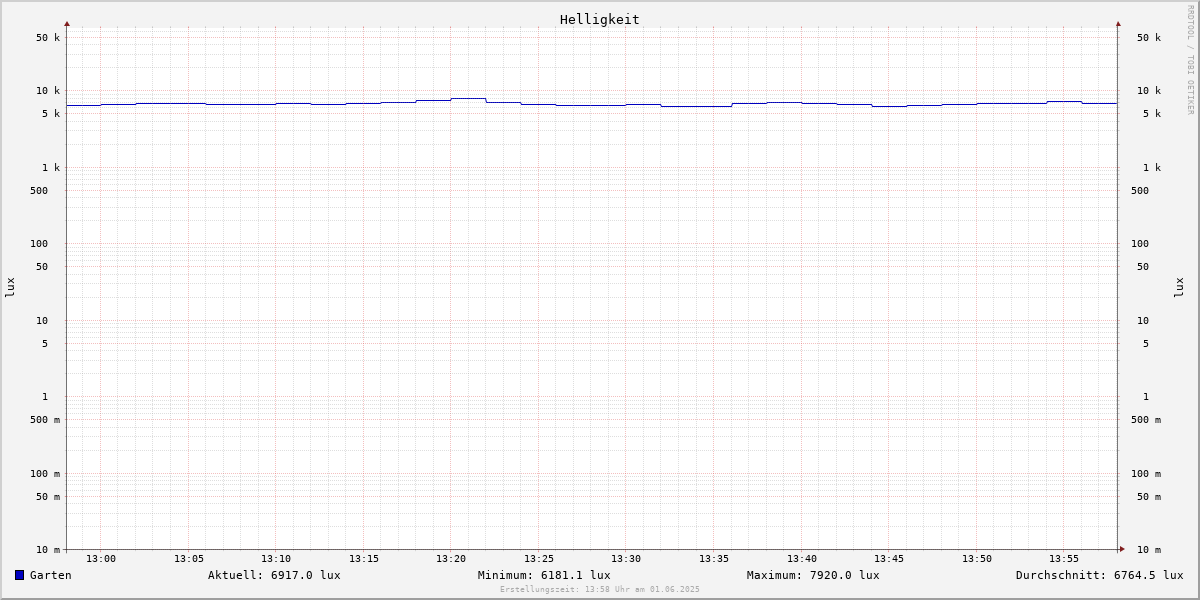Click the Helligkeit chart title
Screen dimensions: 1200x600
click(x=600, y=19)
